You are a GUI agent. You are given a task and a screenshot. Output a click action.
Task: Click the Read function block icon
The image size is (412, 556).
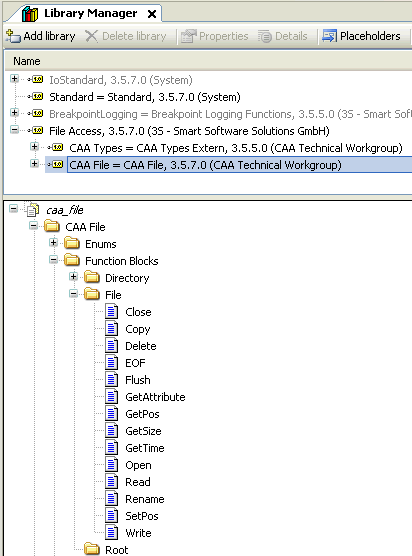pos(112,482)
